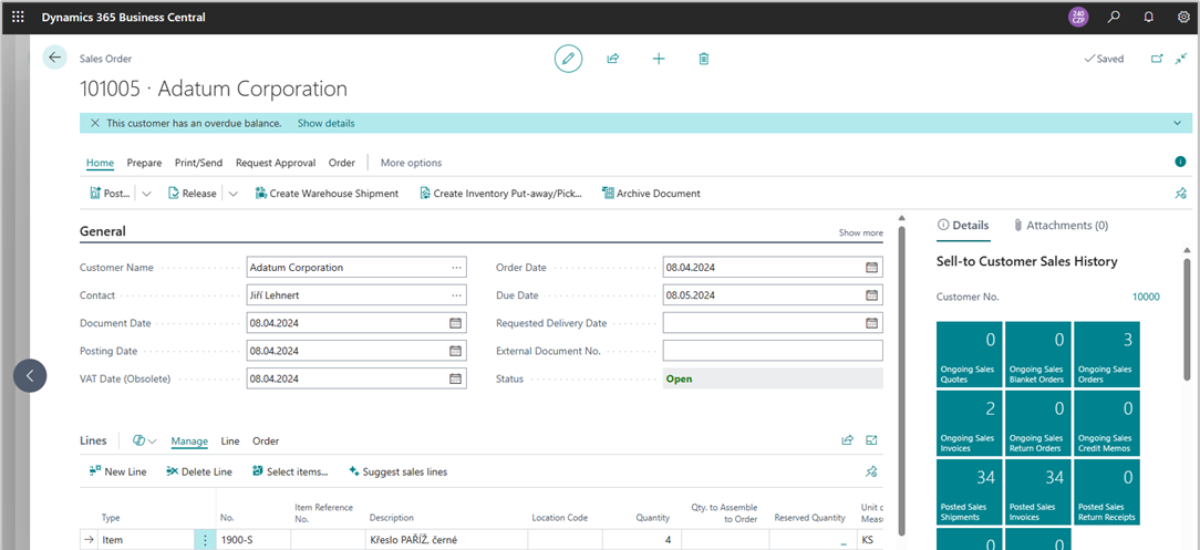Dismiss the overdue balance notification
The width and height of the screenshot is (1200, 550).
[x=95, y=123]
